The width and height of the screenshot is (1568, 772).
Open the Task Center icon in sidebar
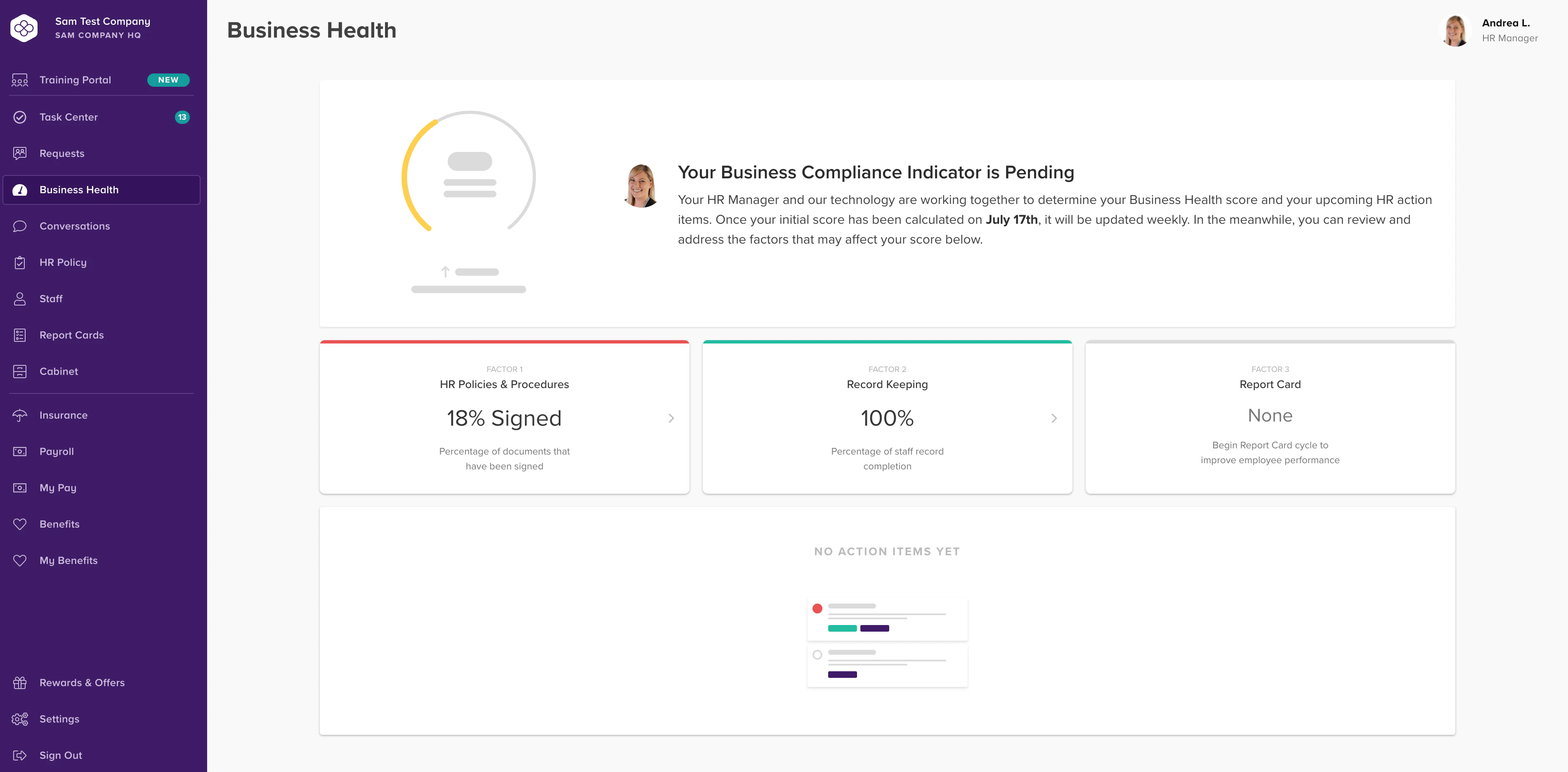(x=20, y=117)
